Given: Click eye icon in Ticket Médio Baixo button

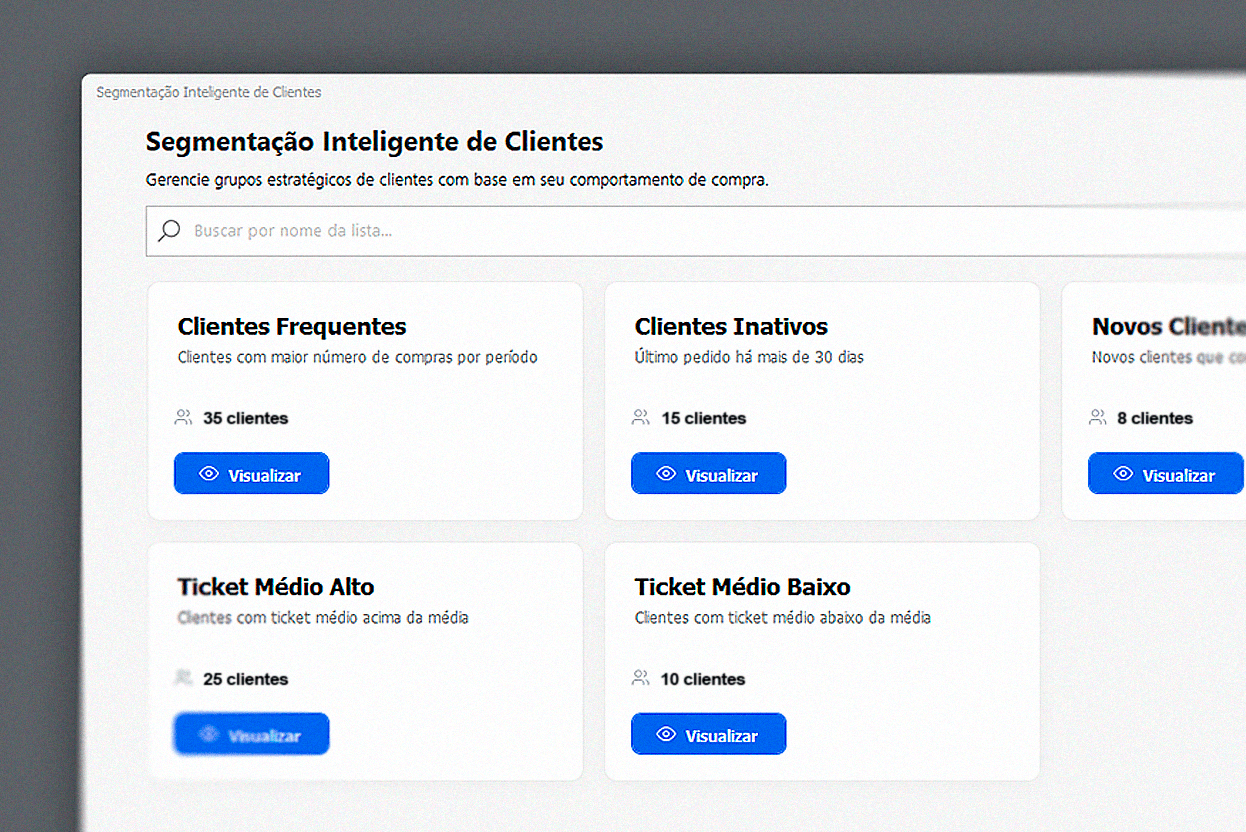Looking at the screenshot, I should [666, 734].
